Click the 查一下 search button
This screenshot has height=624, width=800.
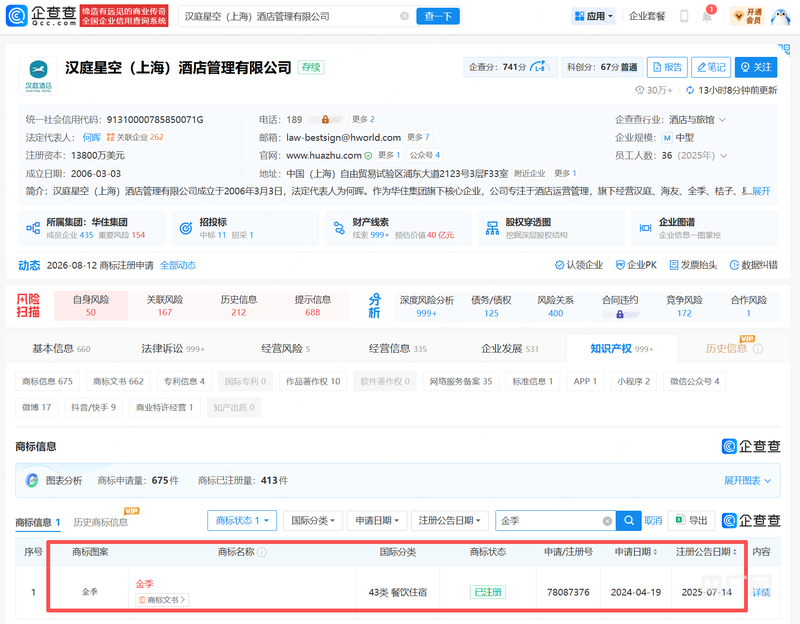pyautogui.click(x=438, y=16)
